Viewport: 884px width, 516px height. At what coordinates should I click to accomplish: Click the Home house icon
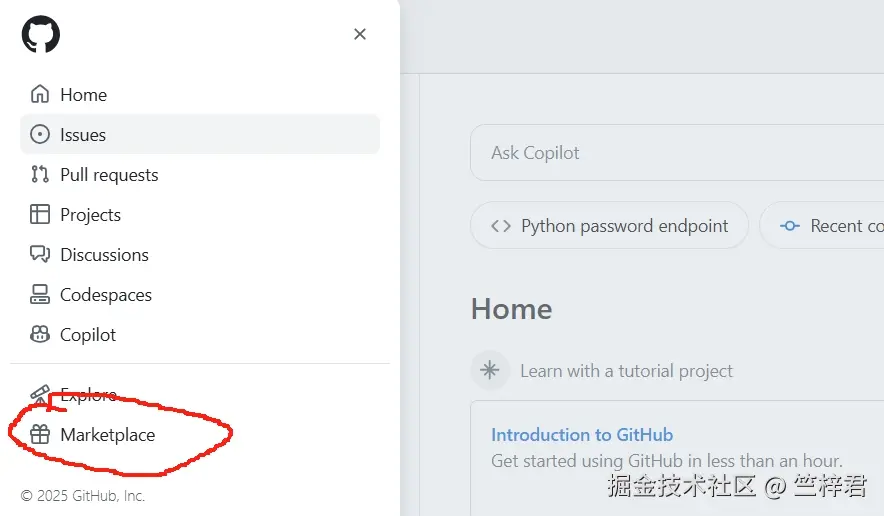(40, 95)
